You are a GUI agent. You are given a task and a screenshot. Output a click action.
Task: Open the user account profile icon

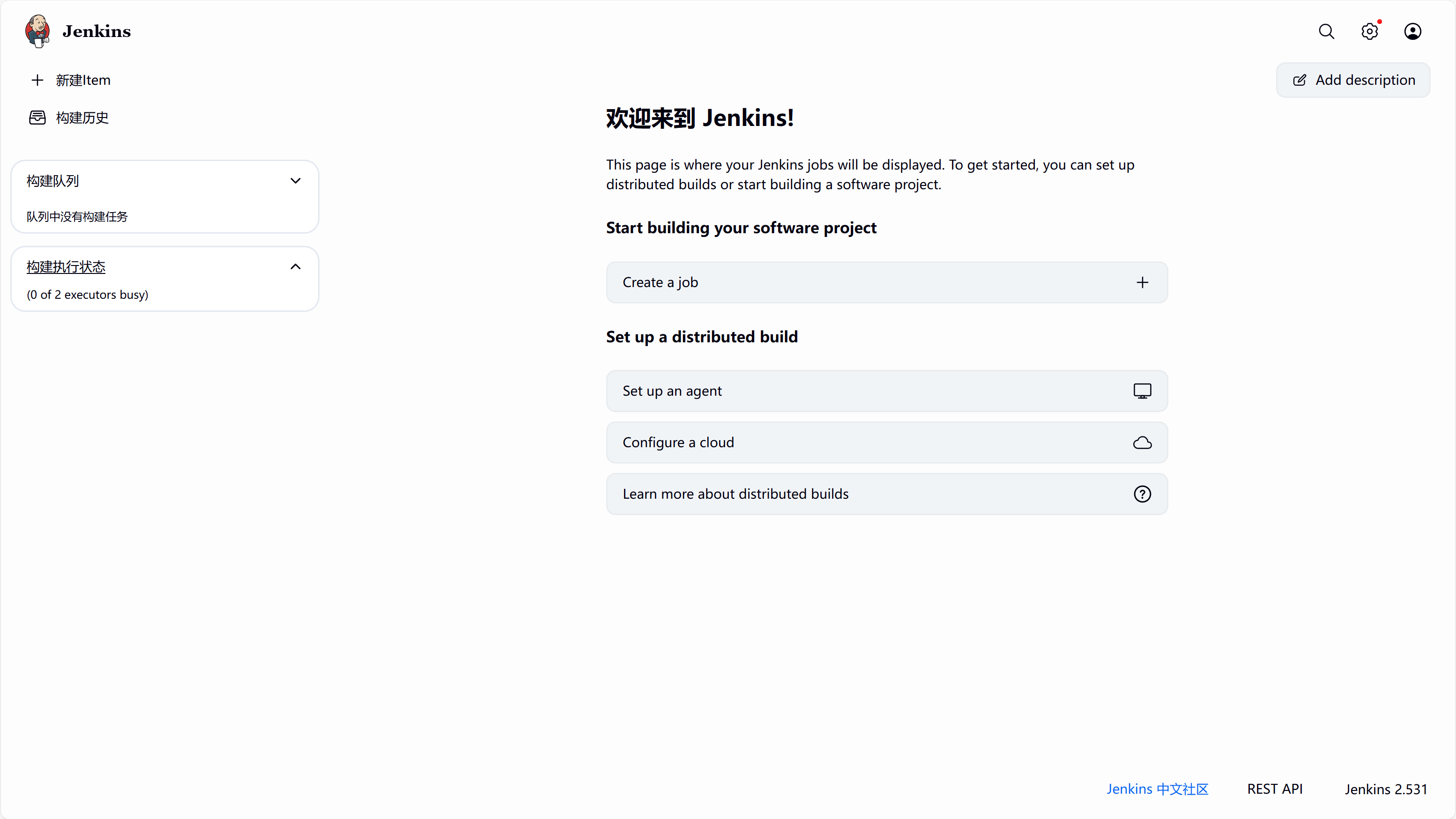[1412, 31]
